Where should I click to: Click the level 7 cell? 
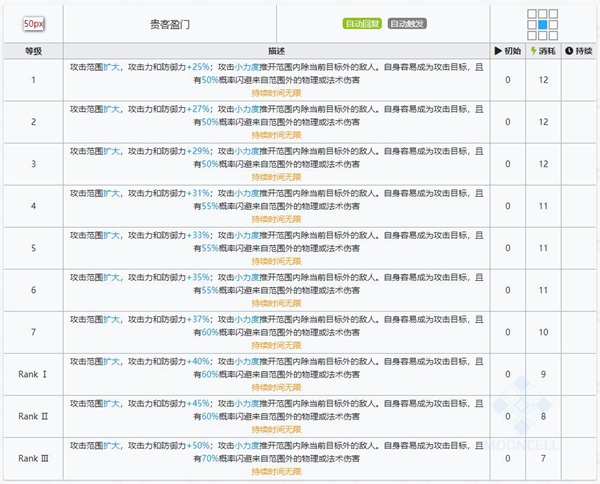point(33,332)
